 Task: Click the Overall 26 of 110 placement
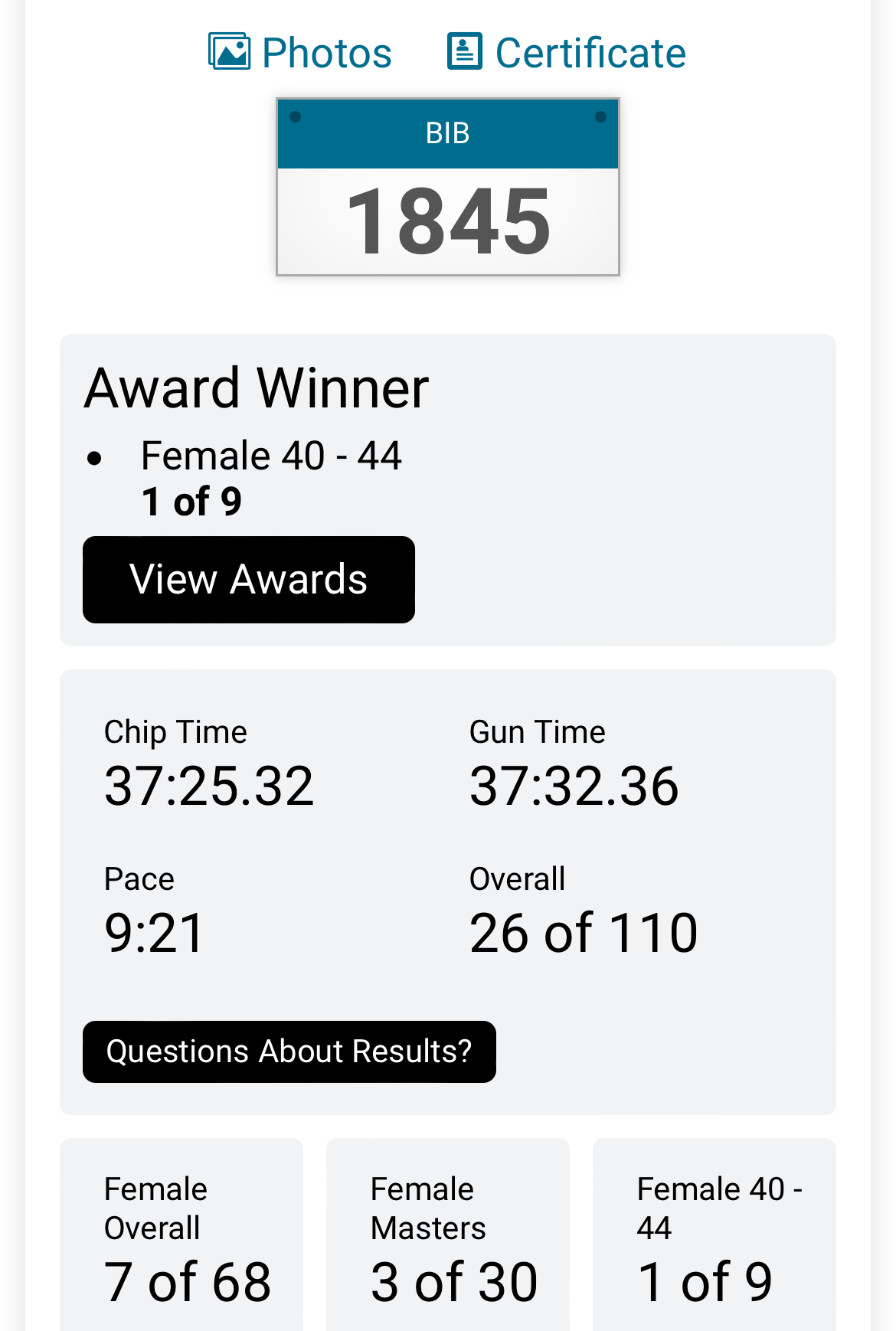coord(584,934)
